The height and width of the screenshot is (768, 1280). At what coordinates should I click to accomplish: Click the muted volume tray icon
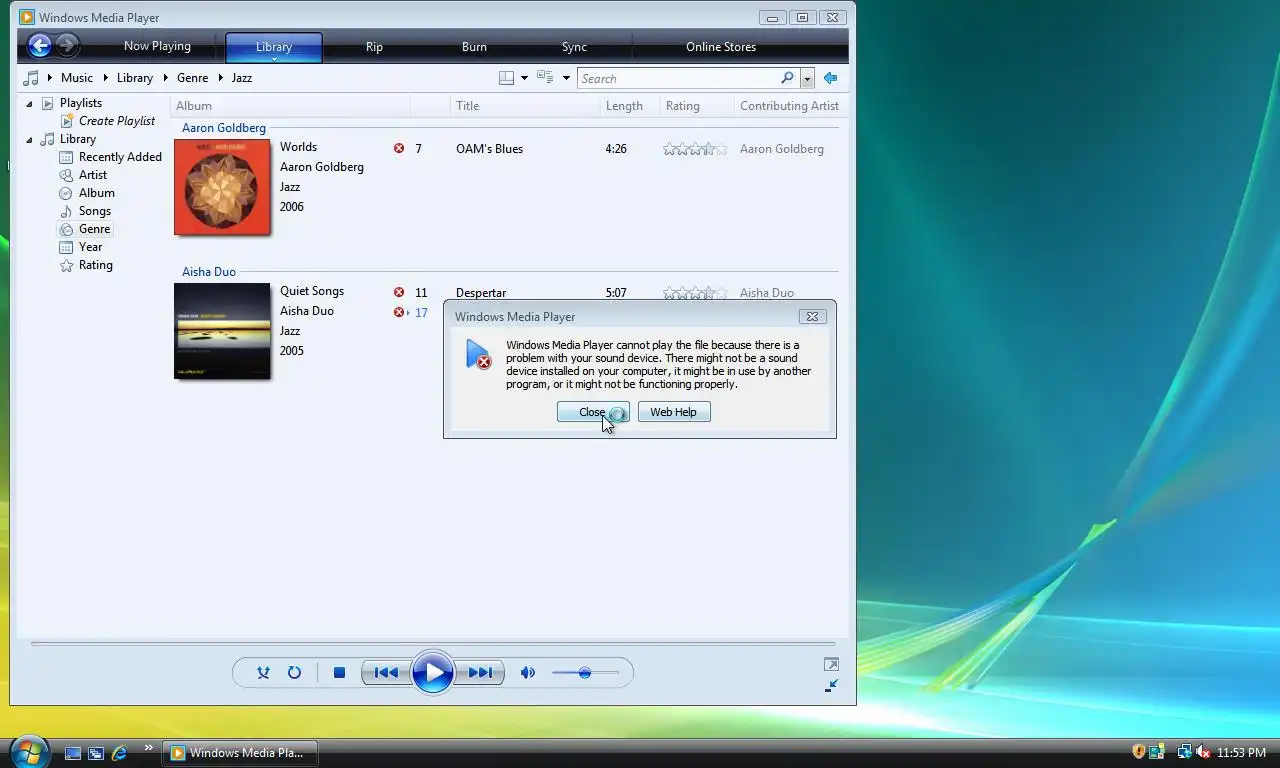[x=1203, y=752]
